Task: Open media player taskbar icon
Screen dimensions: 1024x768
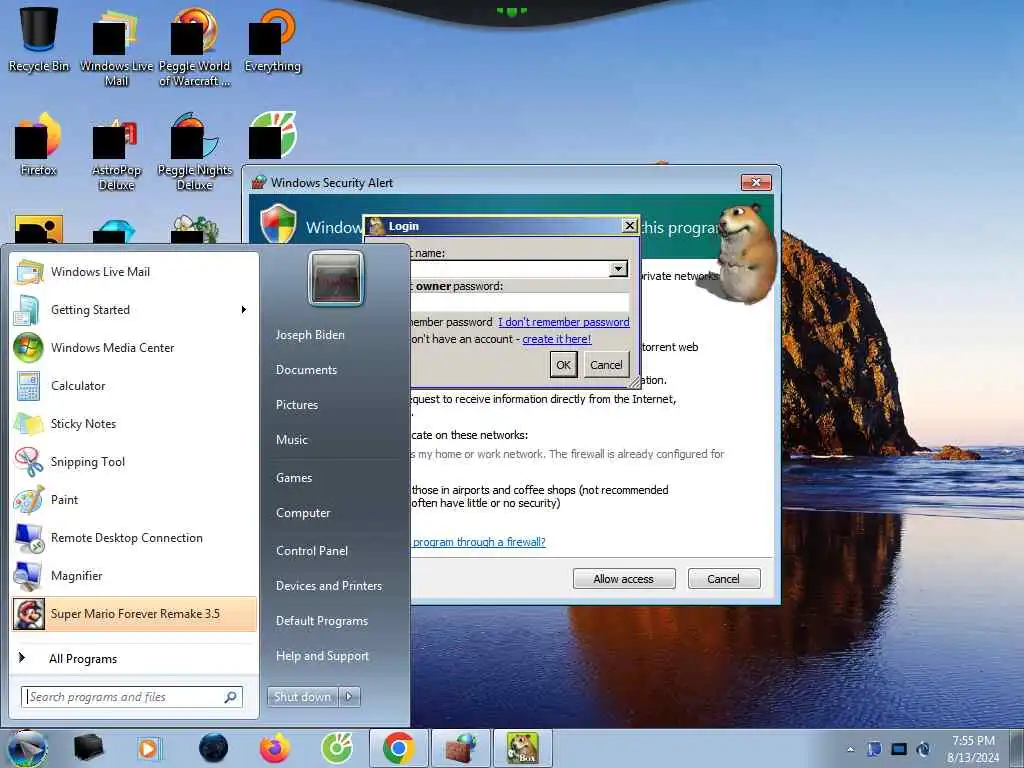Action: [x=150, y=748]
